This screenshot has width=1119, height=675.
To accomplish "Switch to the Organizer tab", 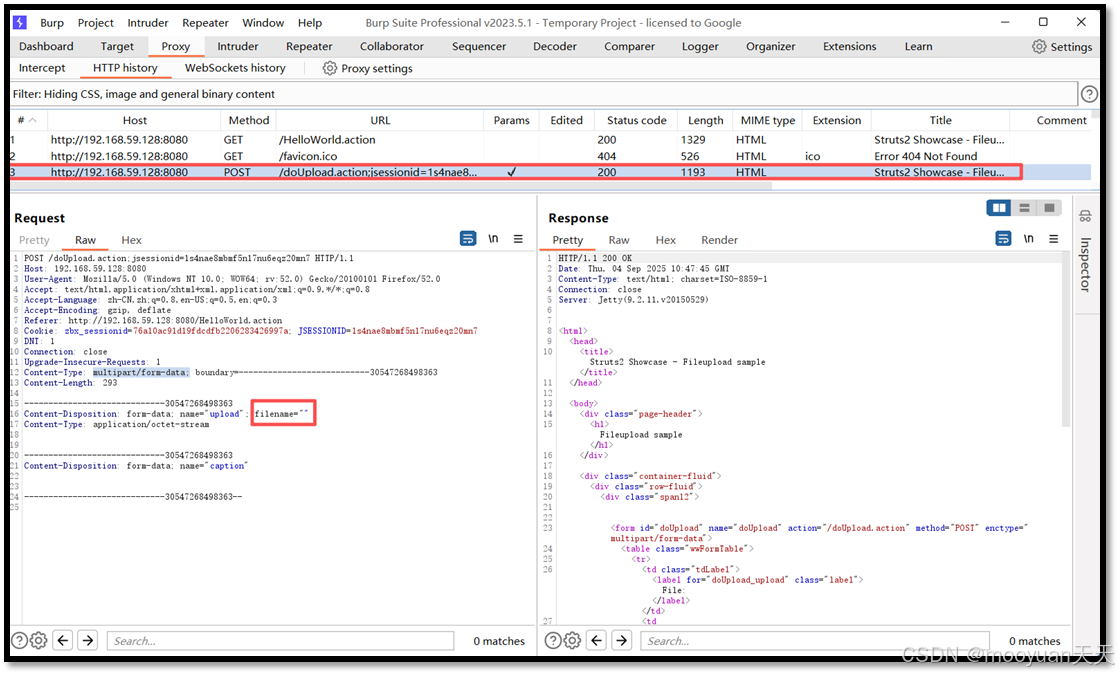I will (x=771, y=46).
